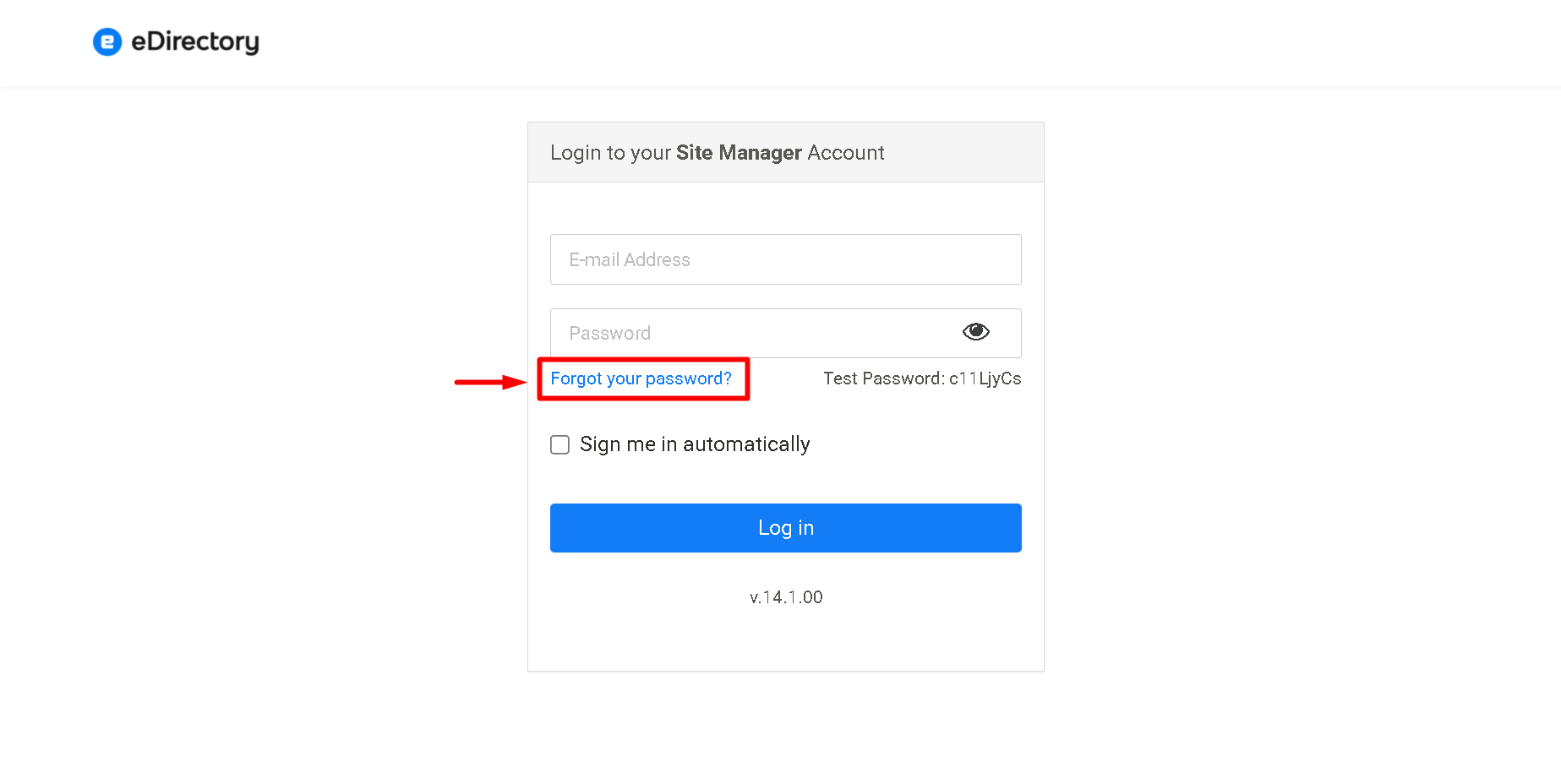Screen dimensions: 1561x784
Task: Select the test password value c11LjyCs
Action: tap(985, 378)
